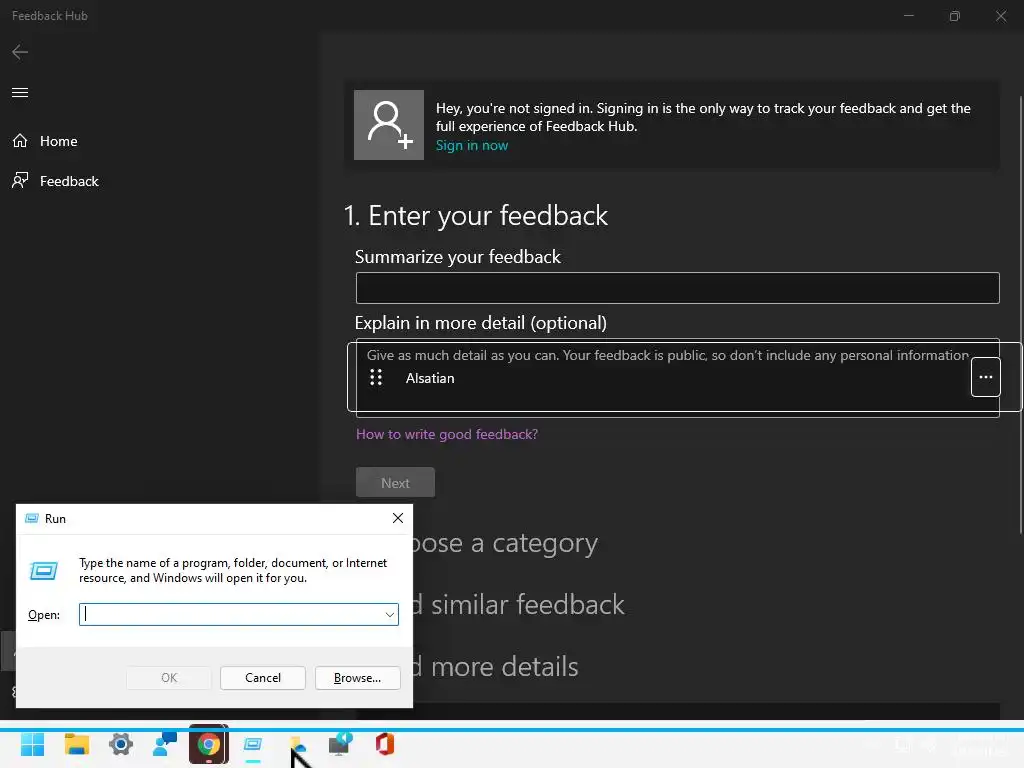Expand the Open dropdown in Run dialog

click(389, 615)
